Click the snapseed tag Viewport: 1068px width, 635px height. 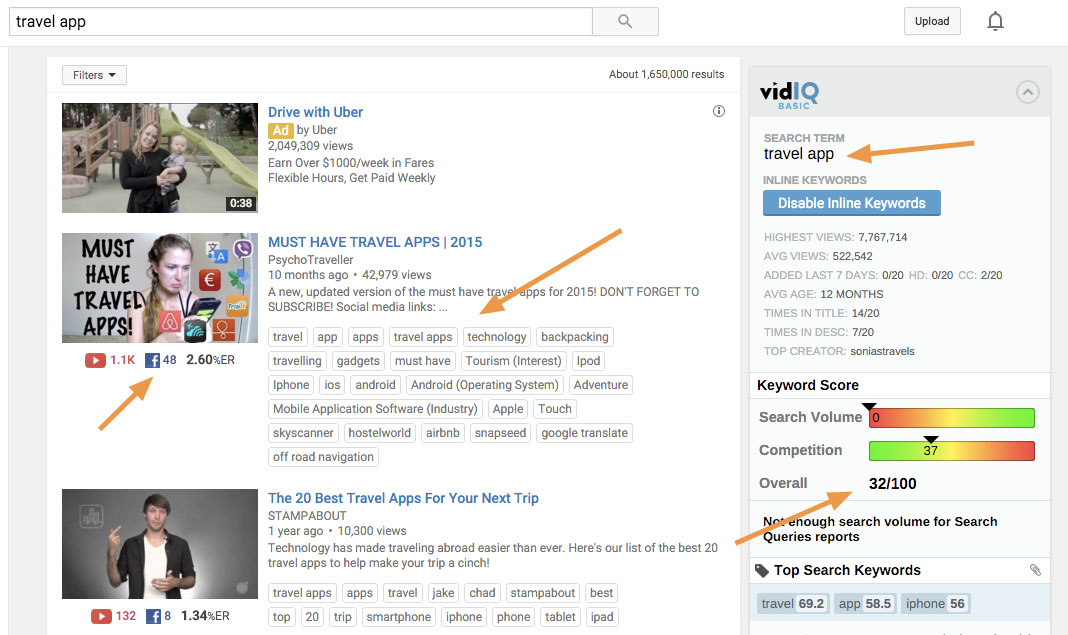point(501,433)
